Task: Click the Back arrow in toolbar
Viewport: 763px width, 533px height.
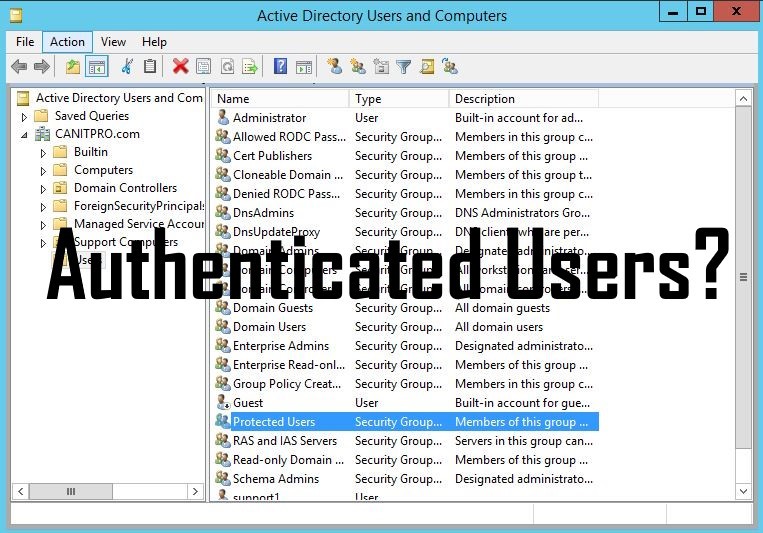Action: point(19,67)
